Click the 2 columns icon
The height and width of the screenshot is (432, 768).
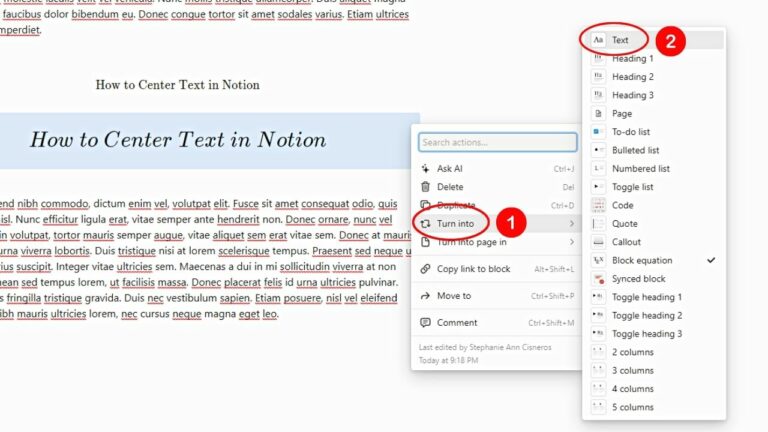[598, 352]
